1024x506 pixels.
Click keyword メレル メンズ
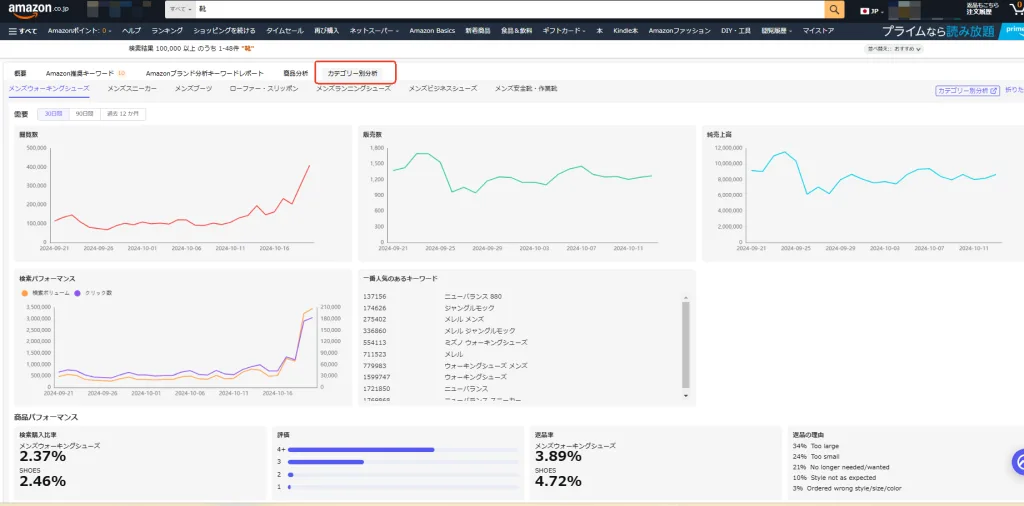(x=464, y=319)
